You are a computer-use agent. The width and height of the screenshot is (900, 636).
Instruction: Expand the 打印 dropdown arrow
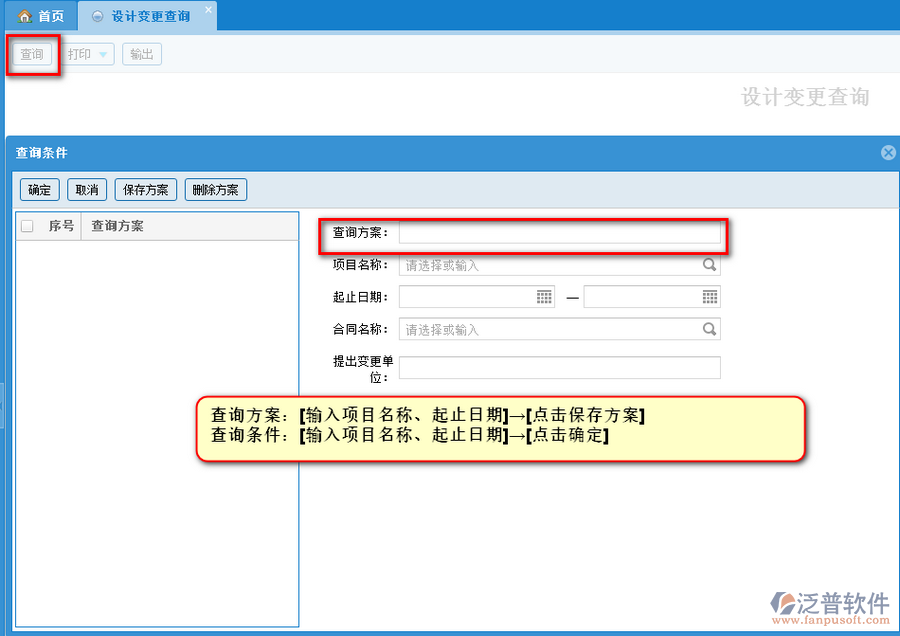coord(103,55)
